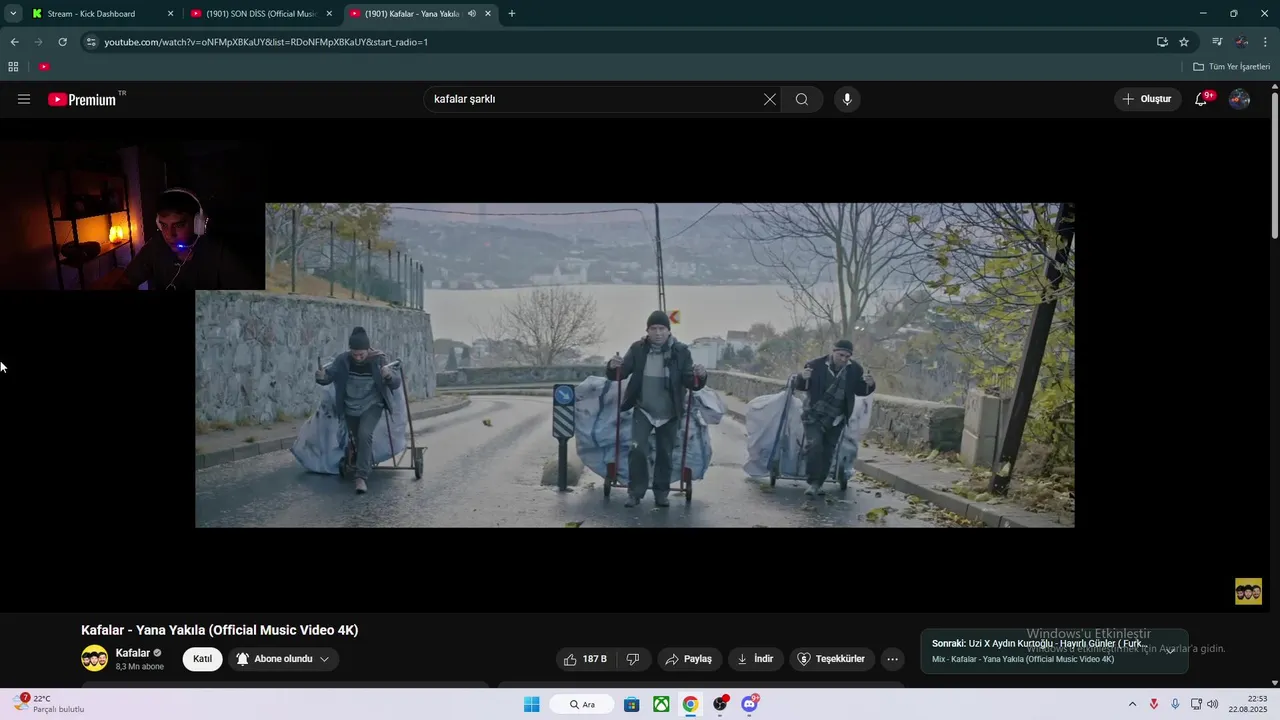
Task: Open media controls icon in Chrome toolbar
Action: click(x=1217, y=42)
